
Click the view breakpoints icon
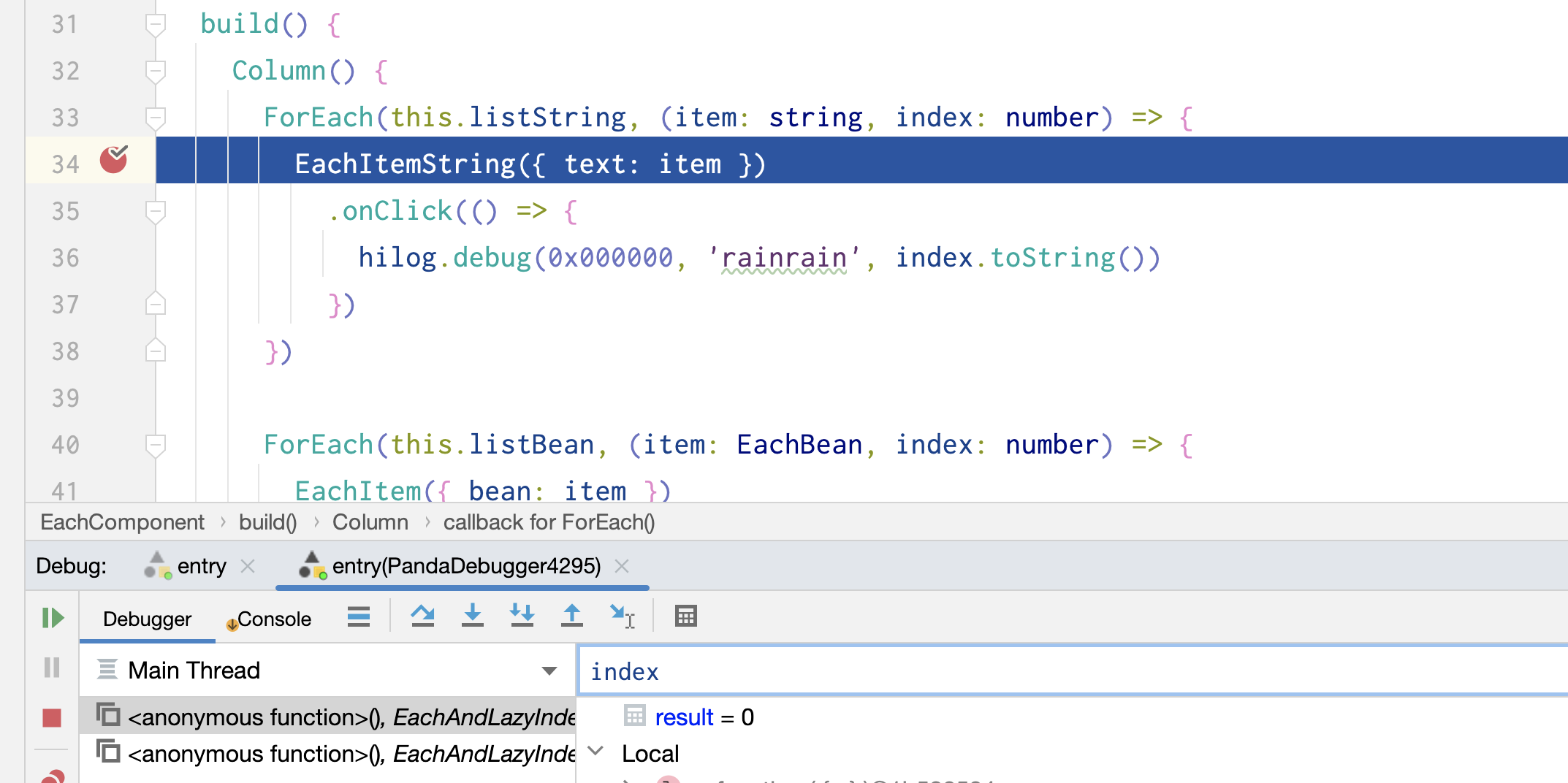[53, 776]
